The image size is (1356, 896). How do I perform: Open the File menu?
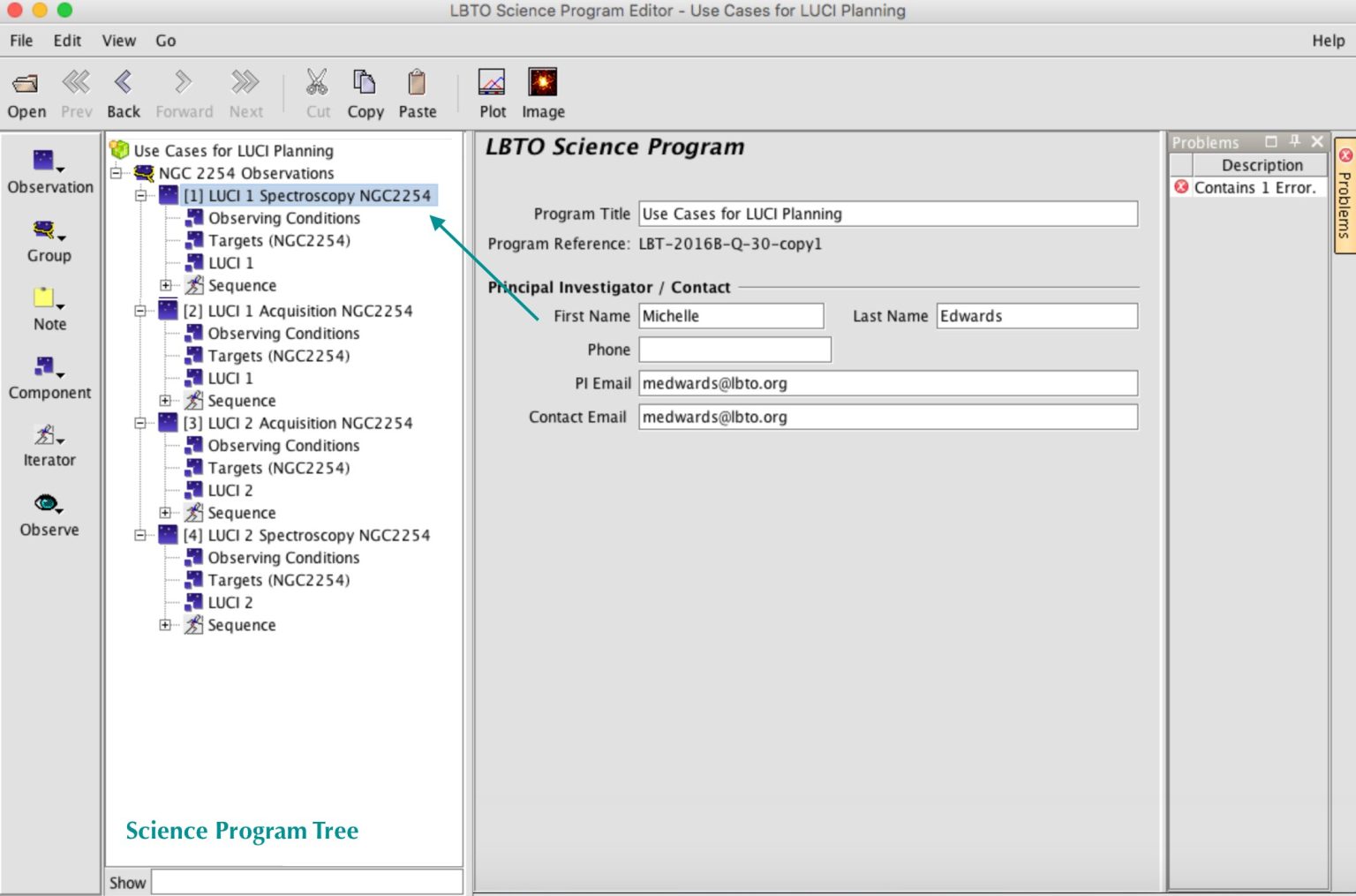click(x=21, y=41)
